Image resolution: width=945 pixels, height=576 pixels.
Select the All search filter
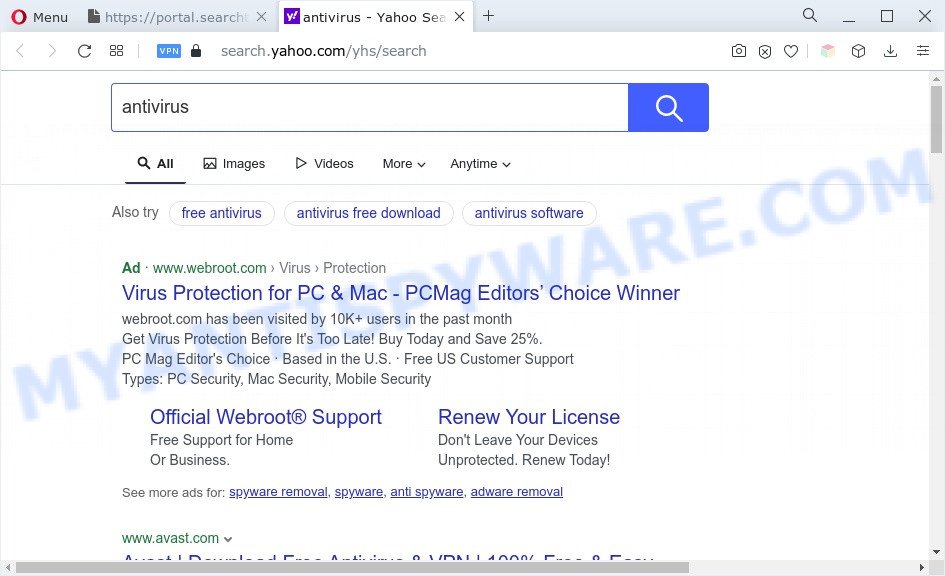[x=155, y=163]
